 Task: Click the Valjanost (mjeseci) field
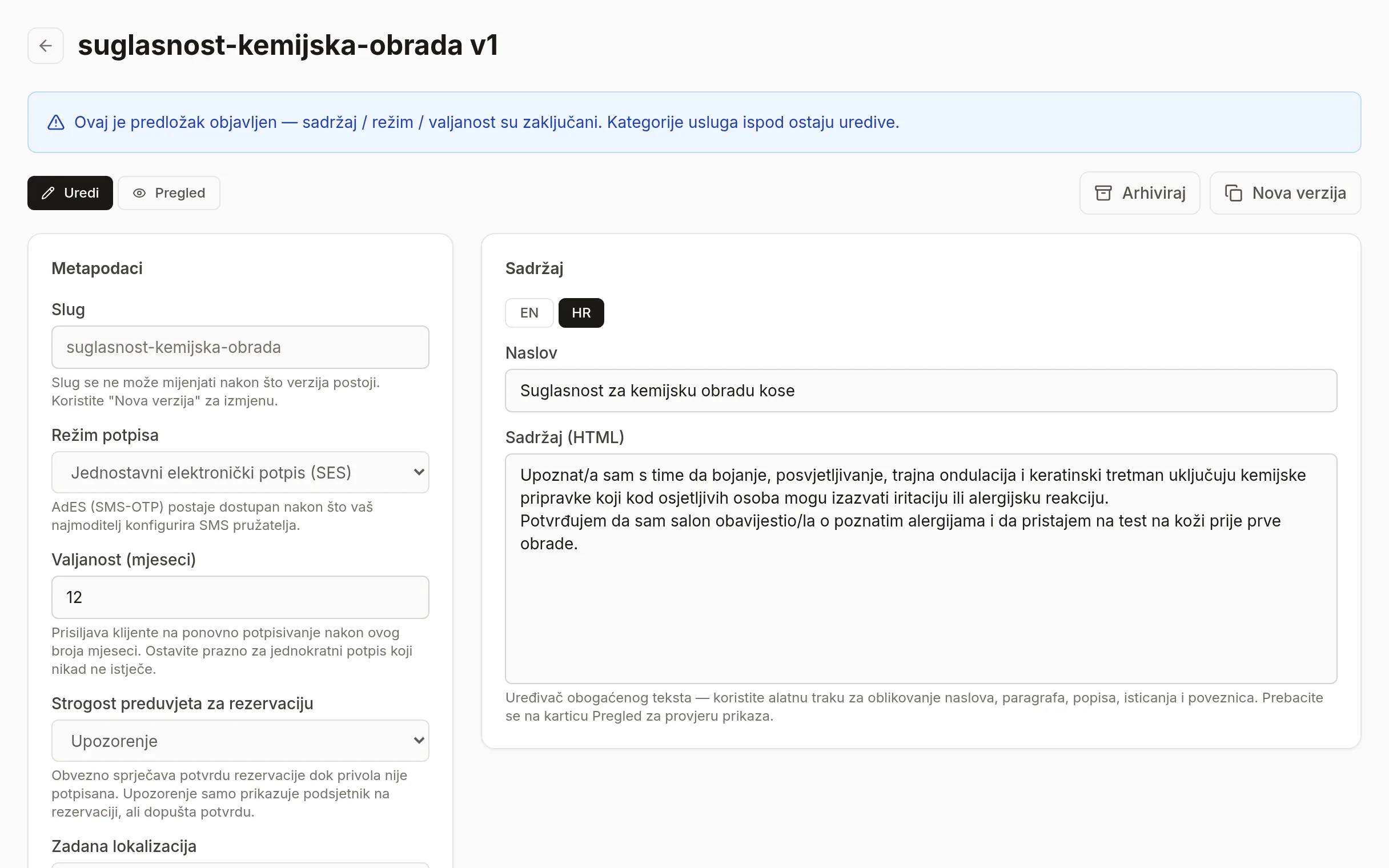coord(240,597)
